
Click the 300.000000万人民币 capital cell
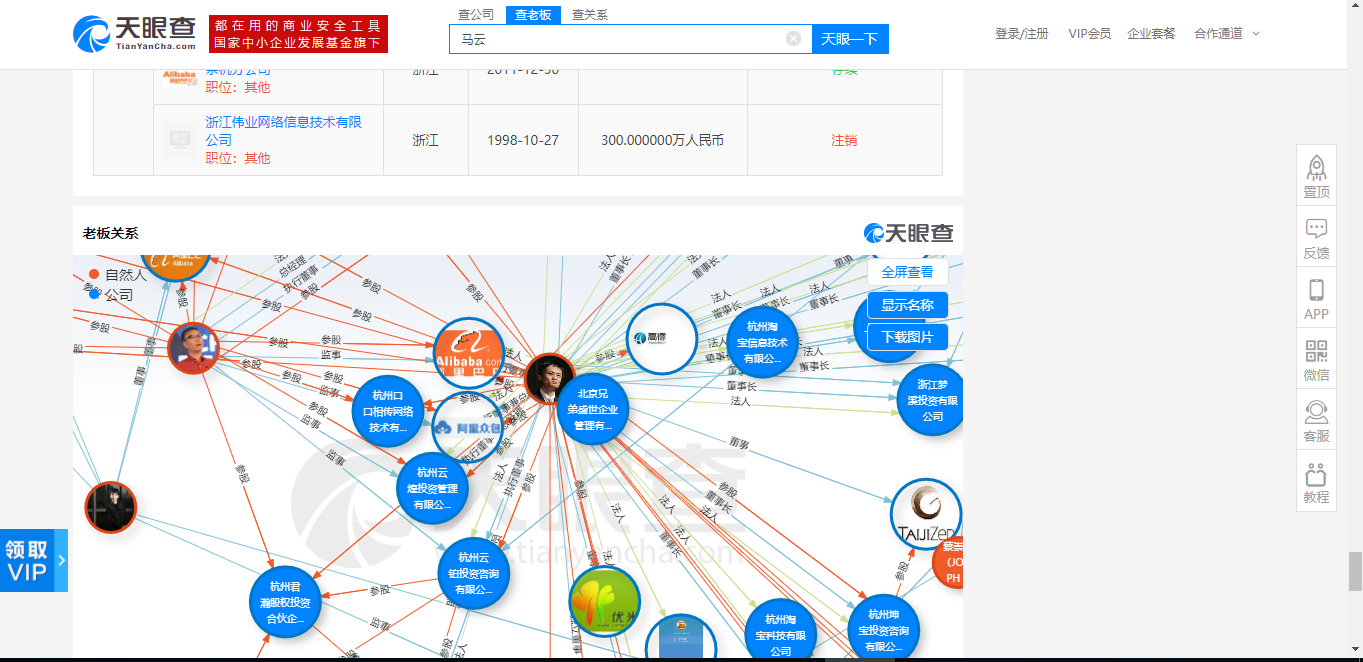662,140
